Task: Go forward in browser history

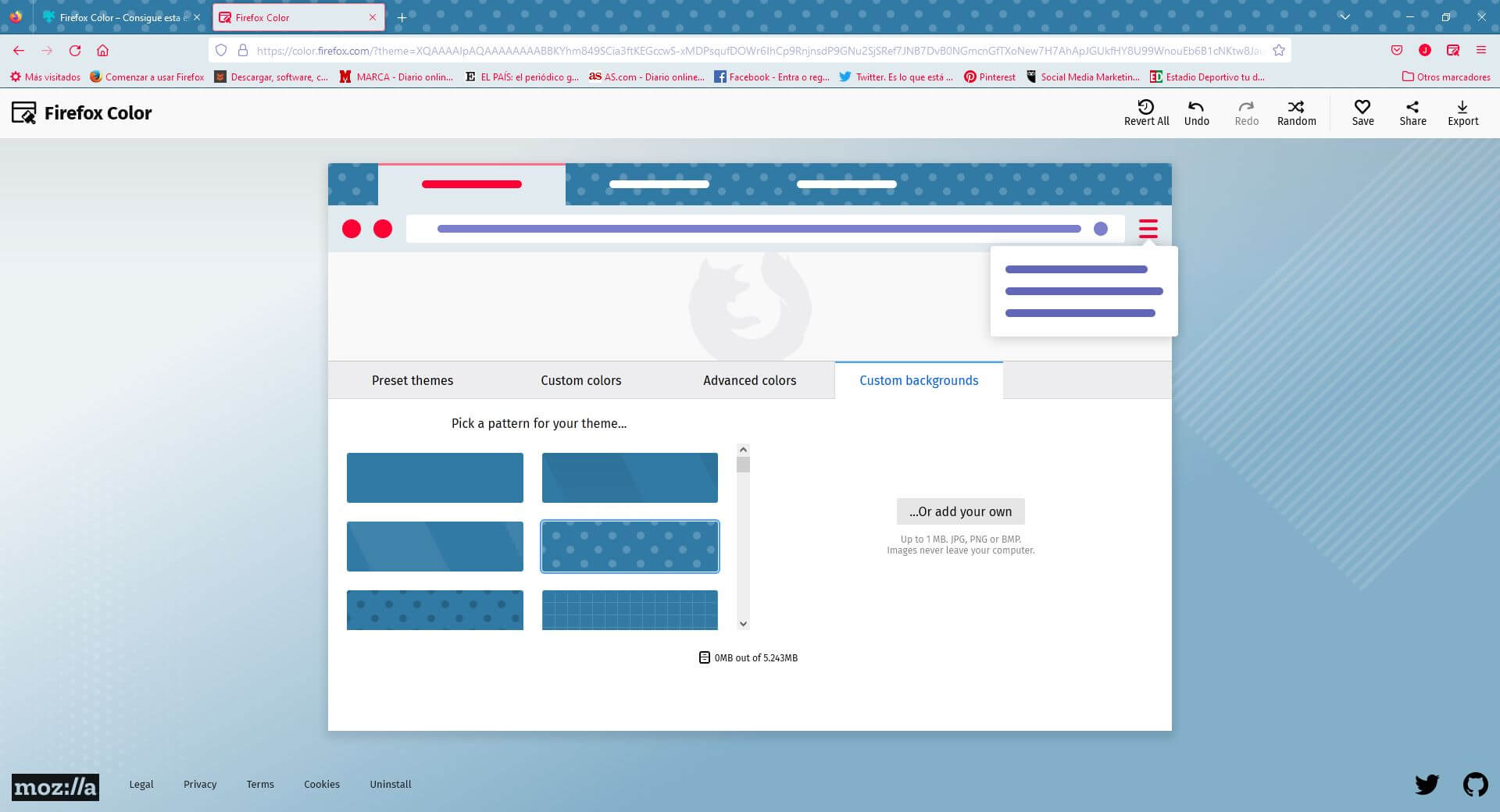Action: tap(47, 51)
